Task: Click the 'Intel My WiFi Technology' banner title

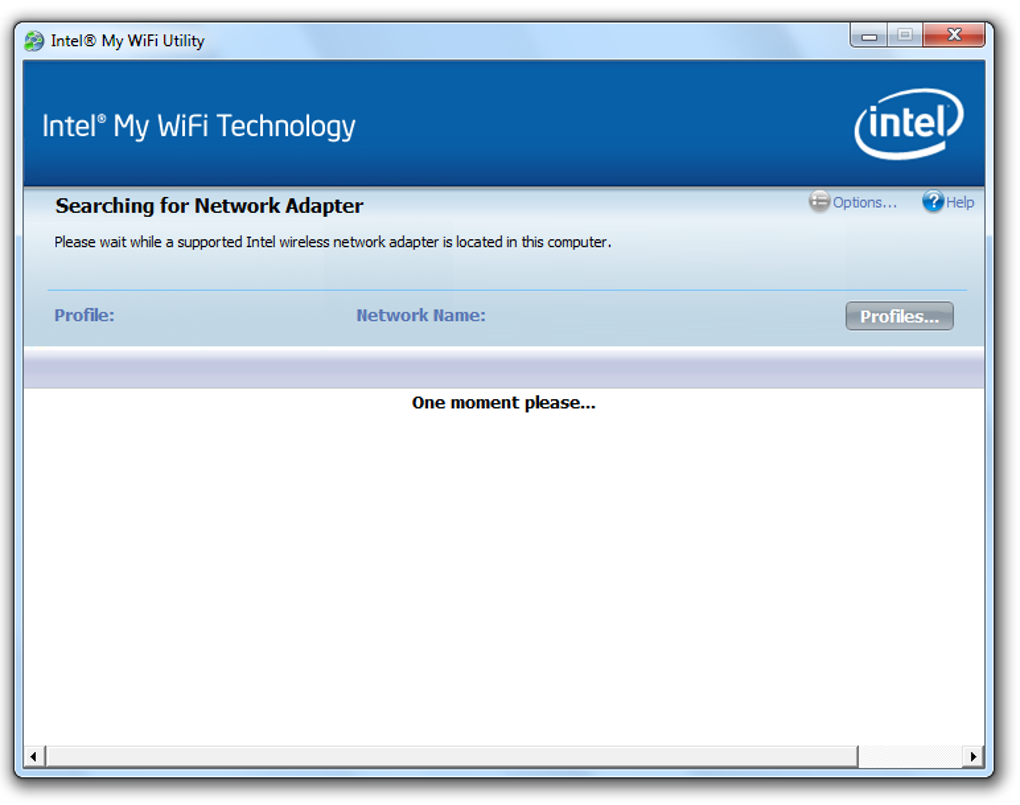Action: [198, 126]
